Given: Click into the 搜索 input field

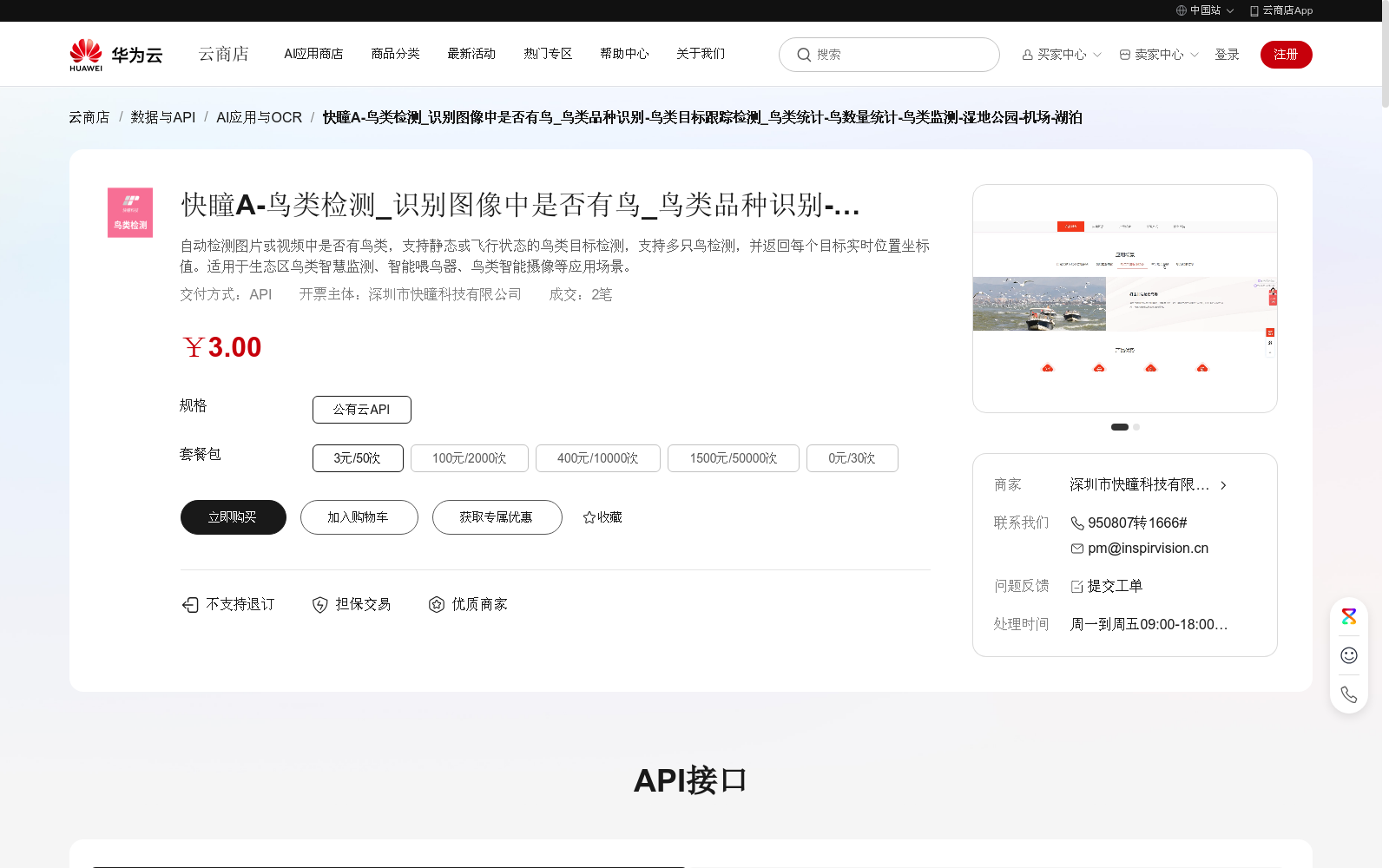Looking at the screenshot, I should click(889, 55).
